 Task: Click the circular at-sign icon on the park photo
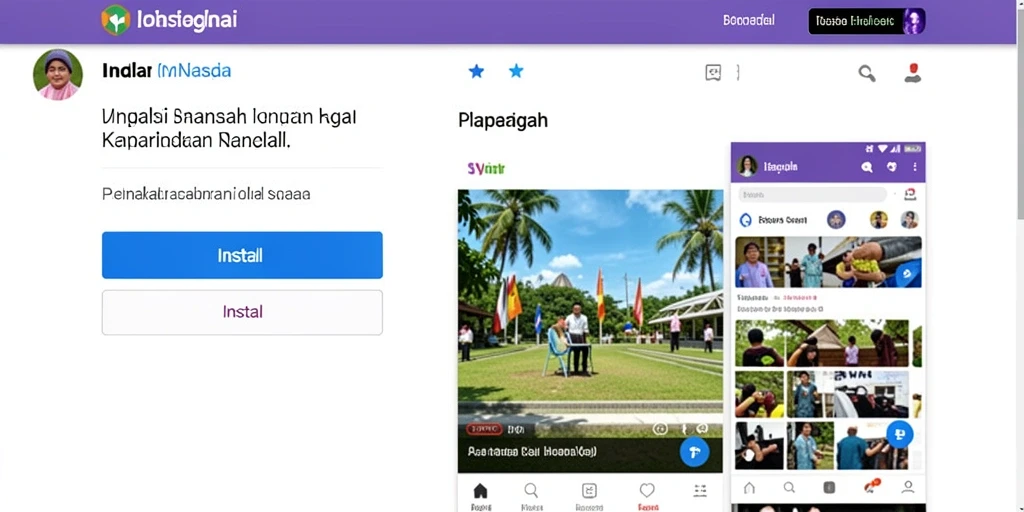click(660, 429)
